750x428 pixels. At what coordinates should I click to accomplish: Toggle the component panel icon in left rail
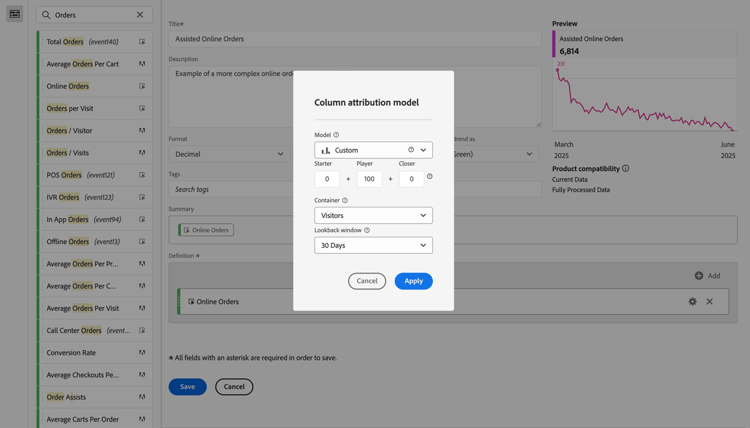[14, 14]
